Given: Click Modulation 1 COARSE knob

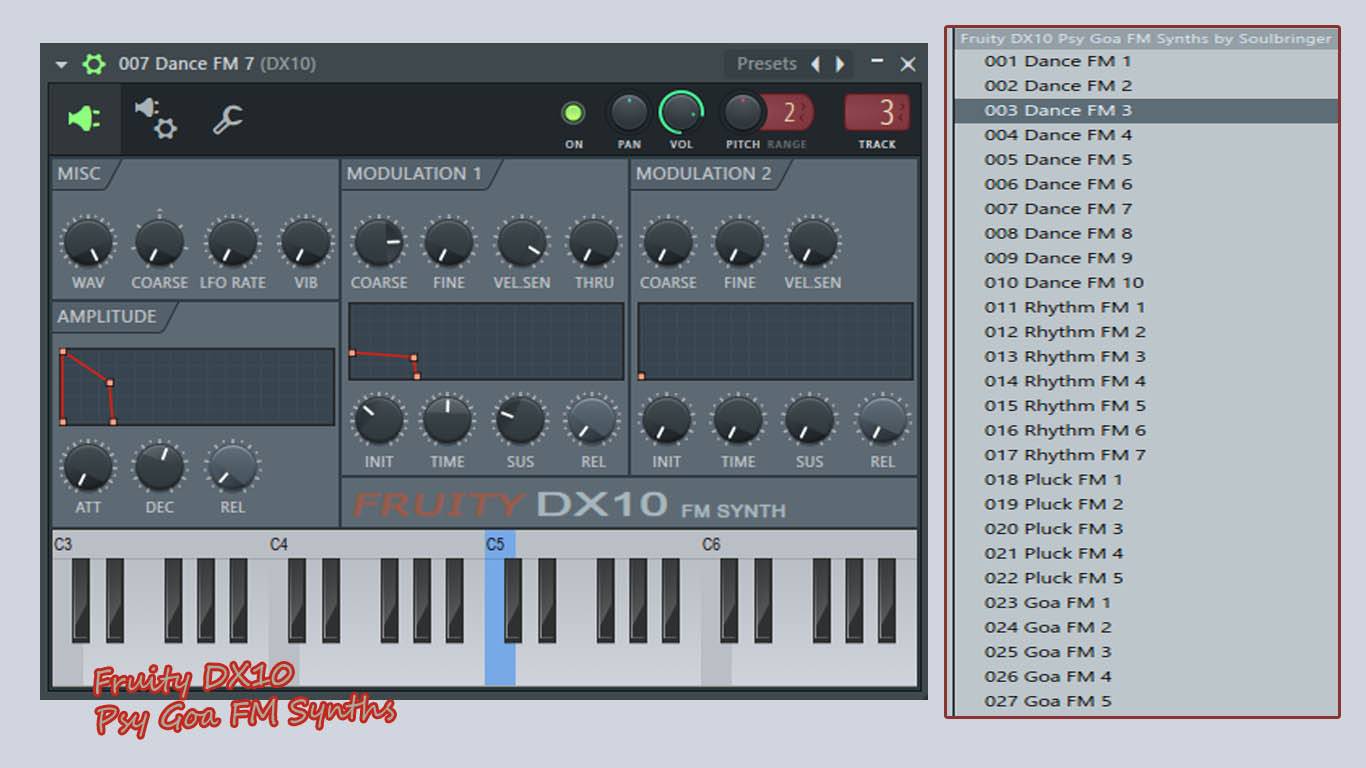Looking at the screenshot, I should (x=378, y=243).
